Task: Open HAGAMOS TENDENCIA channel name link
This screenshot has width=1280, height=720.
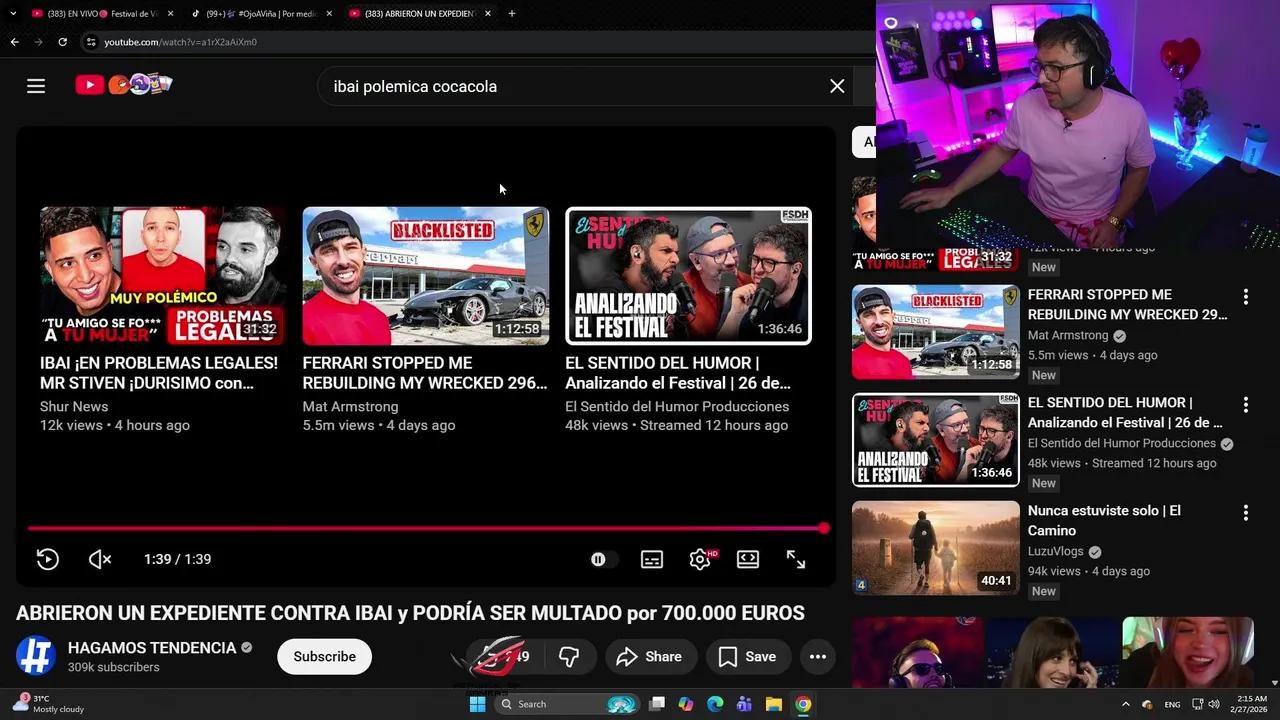Action: pos(152,648)
